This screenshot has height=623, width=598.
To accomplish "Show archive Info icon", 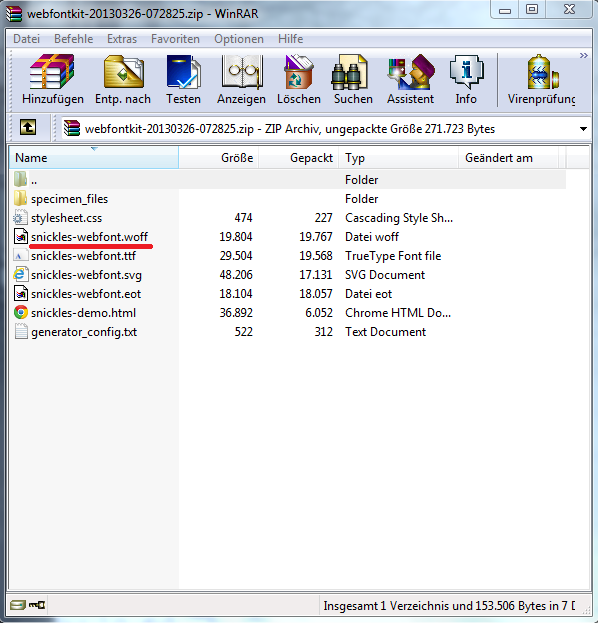I will (x=466, y=72).
